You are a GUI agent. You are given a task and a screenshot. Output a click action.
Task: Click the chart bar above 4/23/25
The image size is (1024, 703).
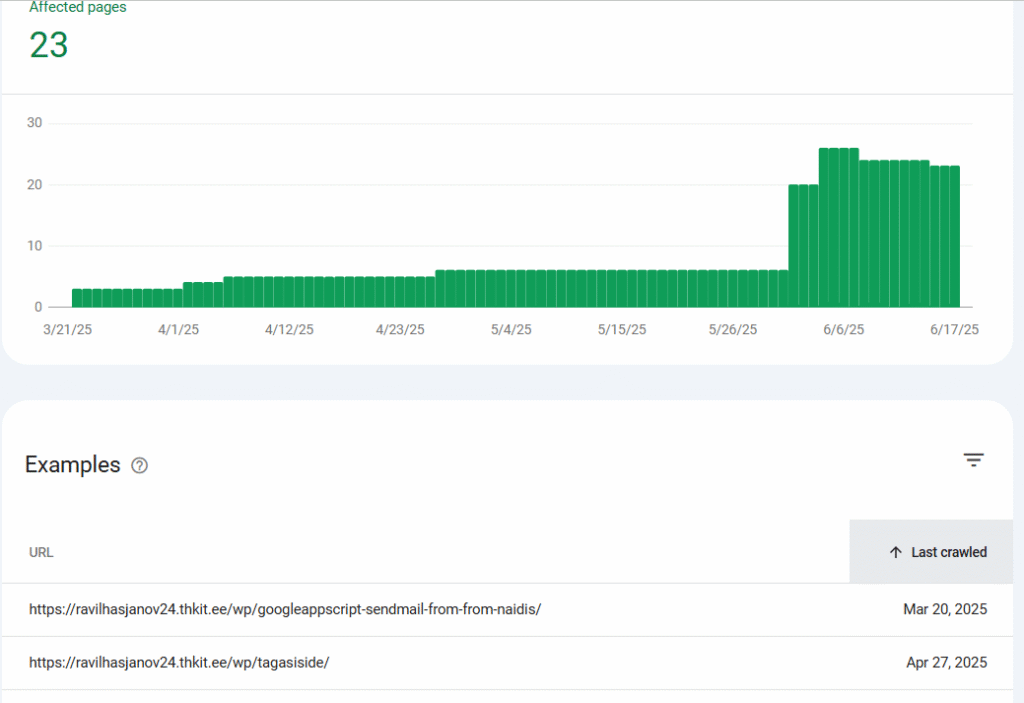click(x=400, y=291)
